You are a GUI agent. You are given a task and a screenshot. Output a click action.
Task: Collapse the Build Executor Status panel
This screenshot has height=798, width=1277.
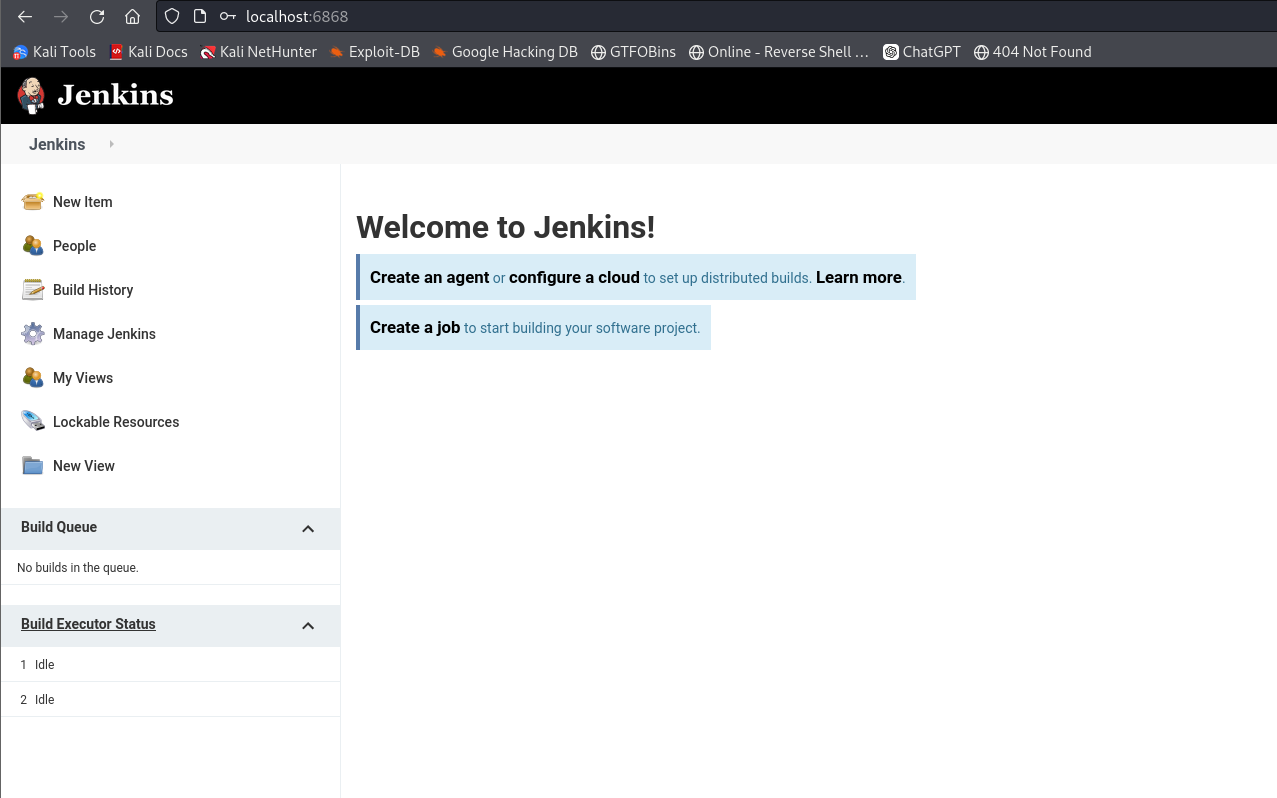(308, 626)
